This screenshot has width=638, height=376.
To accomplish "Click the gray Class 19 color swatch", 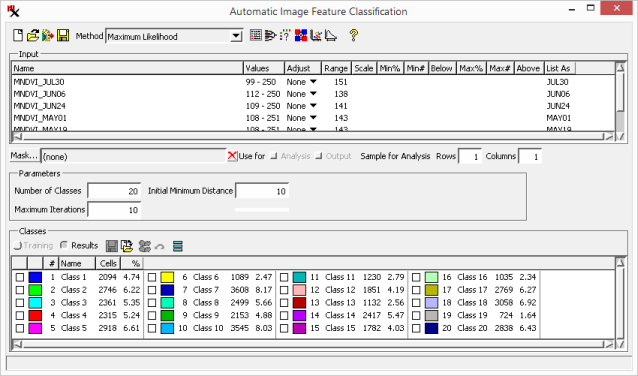I will click(x=431, y=315).
